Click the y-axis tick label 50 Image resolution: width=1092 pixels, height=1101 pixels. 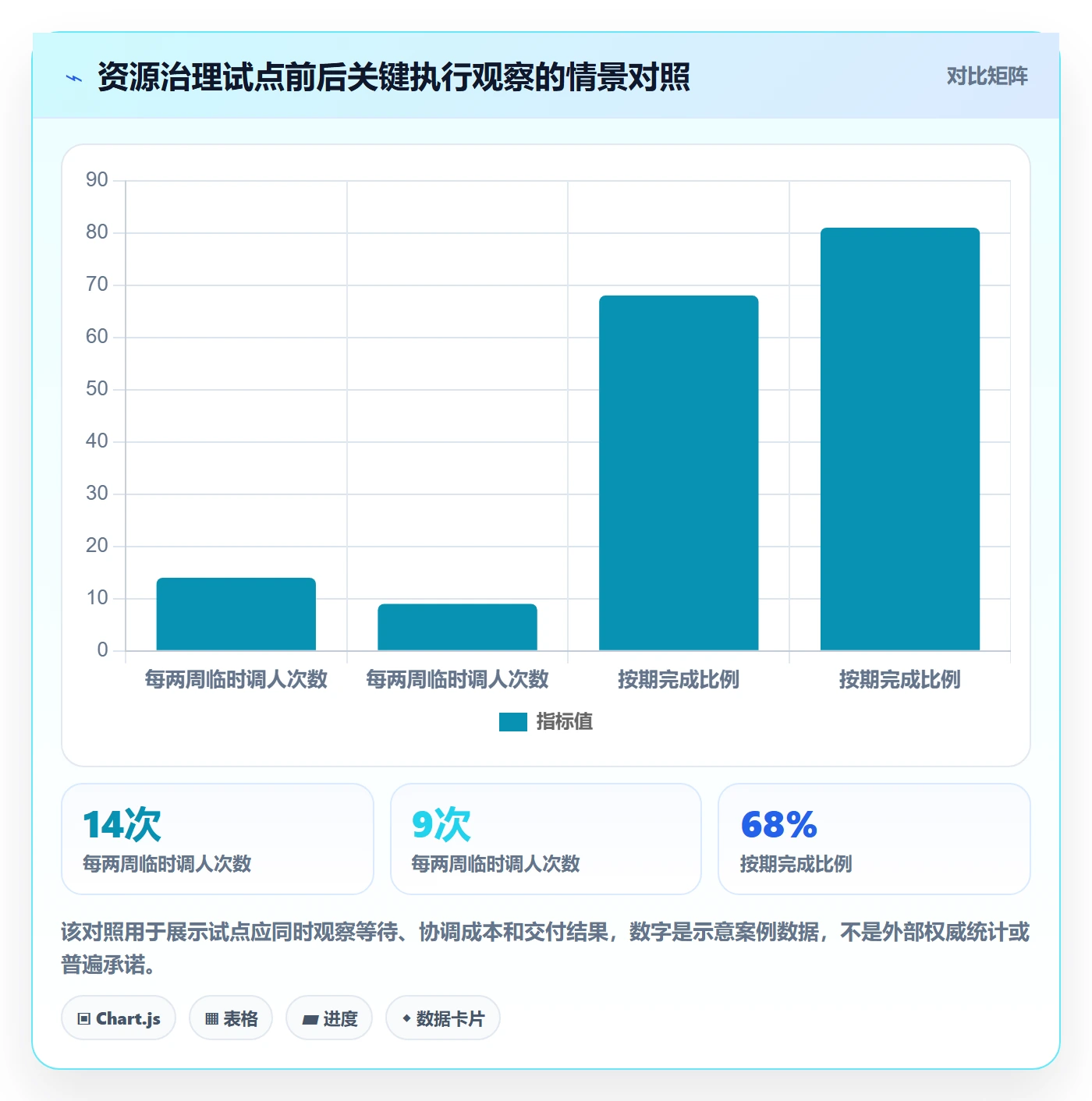pyautogui.click(x=97, y=389)
